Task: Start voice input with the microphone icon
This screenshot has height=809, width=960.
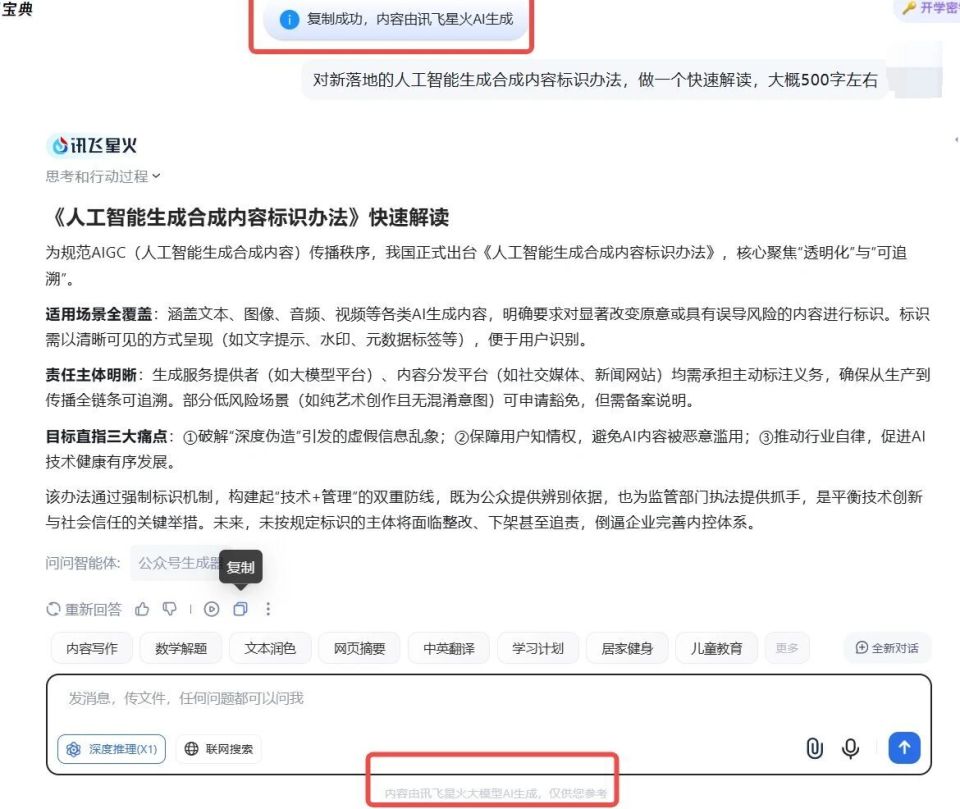Action: pyautogui.click(x=850, y=748)
